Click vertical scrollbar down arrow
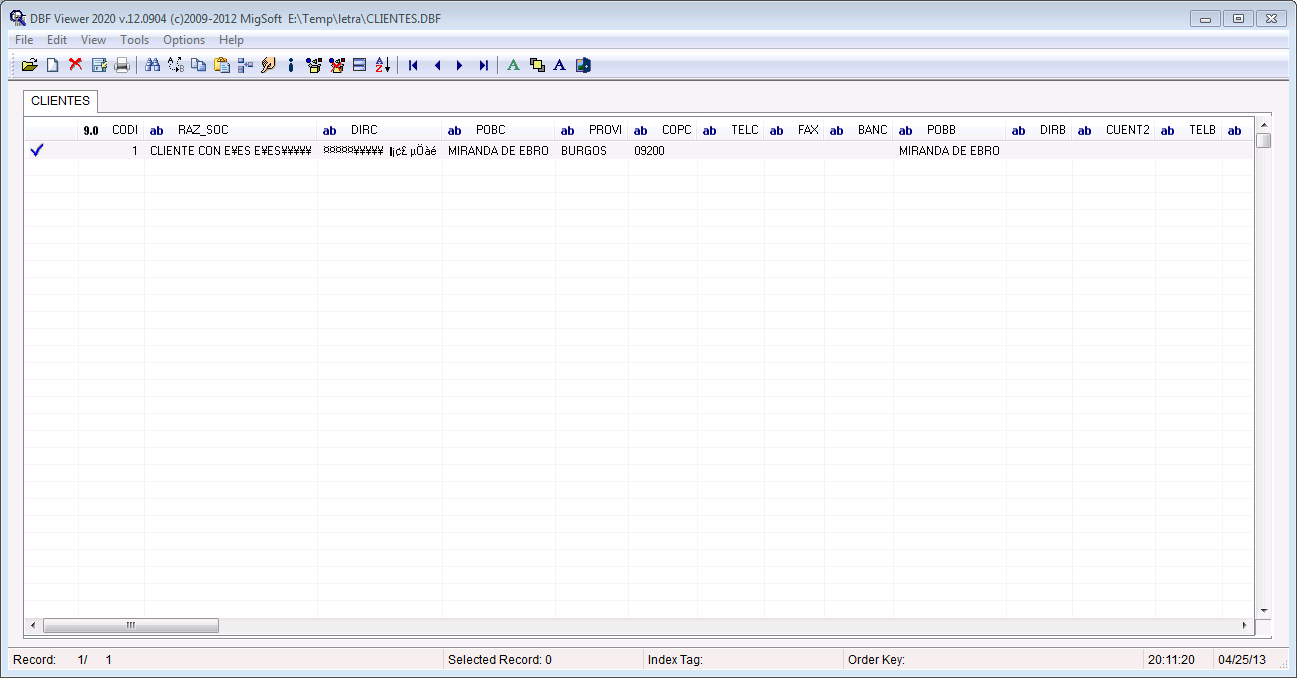Screen dimensions: 1297x678 point(1263,610)
